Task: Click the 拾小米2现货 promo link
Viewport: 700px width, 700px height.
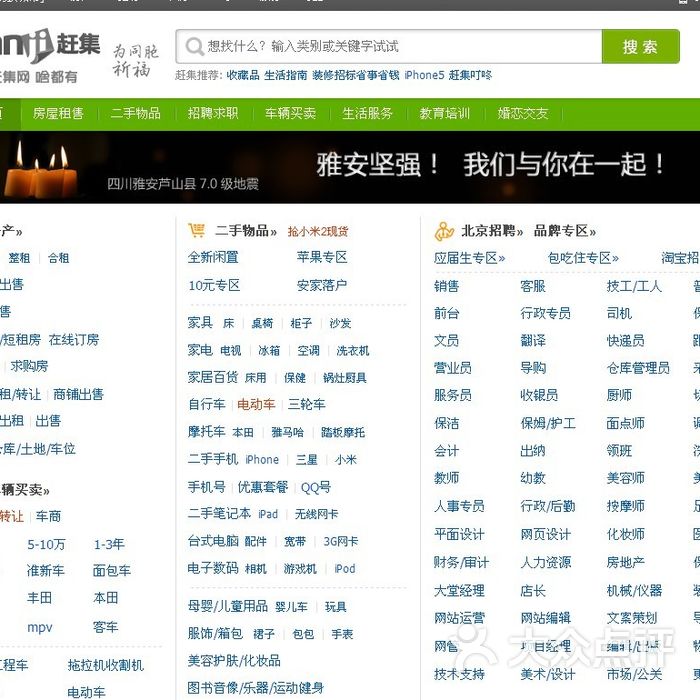Action: coord(318,231)
